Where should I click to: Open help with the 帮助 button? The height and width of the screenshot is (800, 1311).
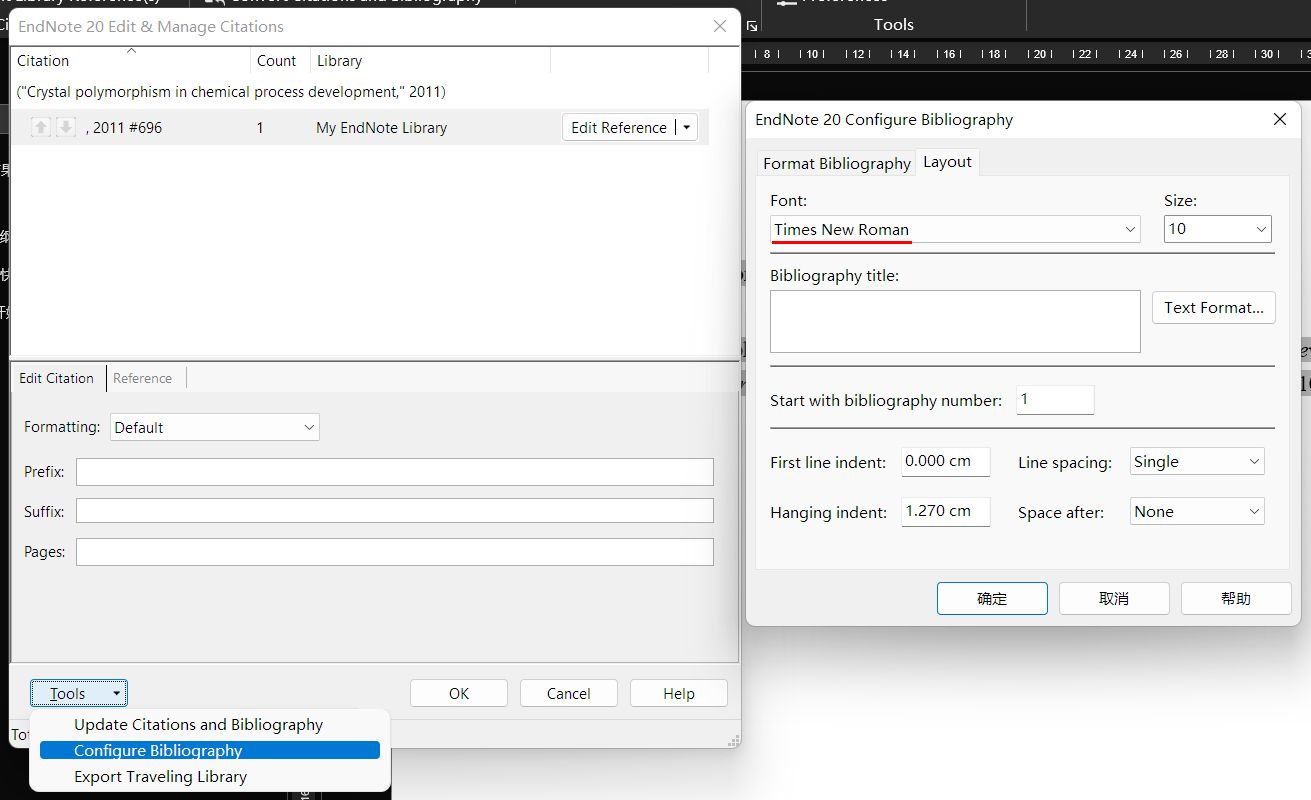[x=1236, y=598]
